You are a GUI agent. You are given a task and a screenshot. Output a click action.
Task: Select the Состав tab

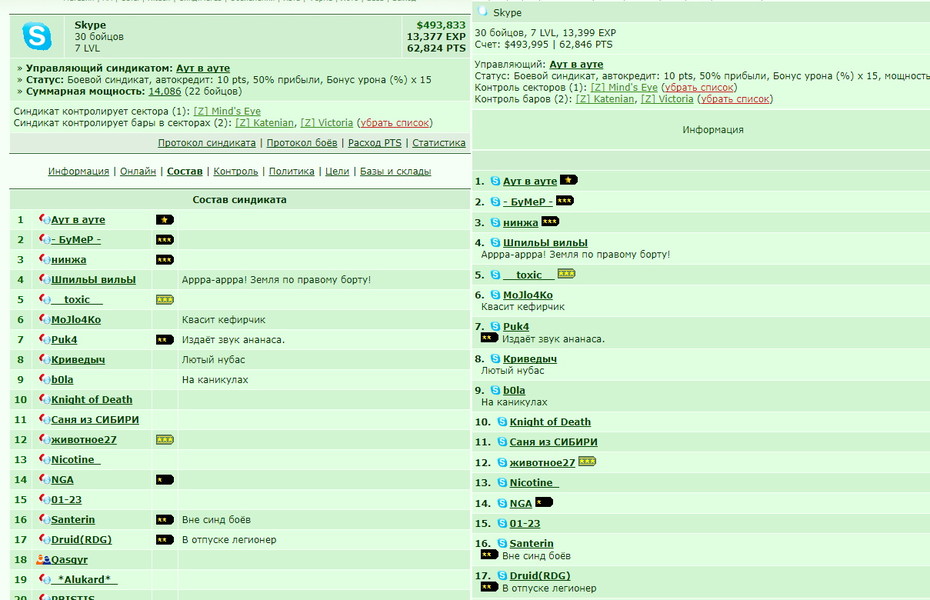point(184,171)
